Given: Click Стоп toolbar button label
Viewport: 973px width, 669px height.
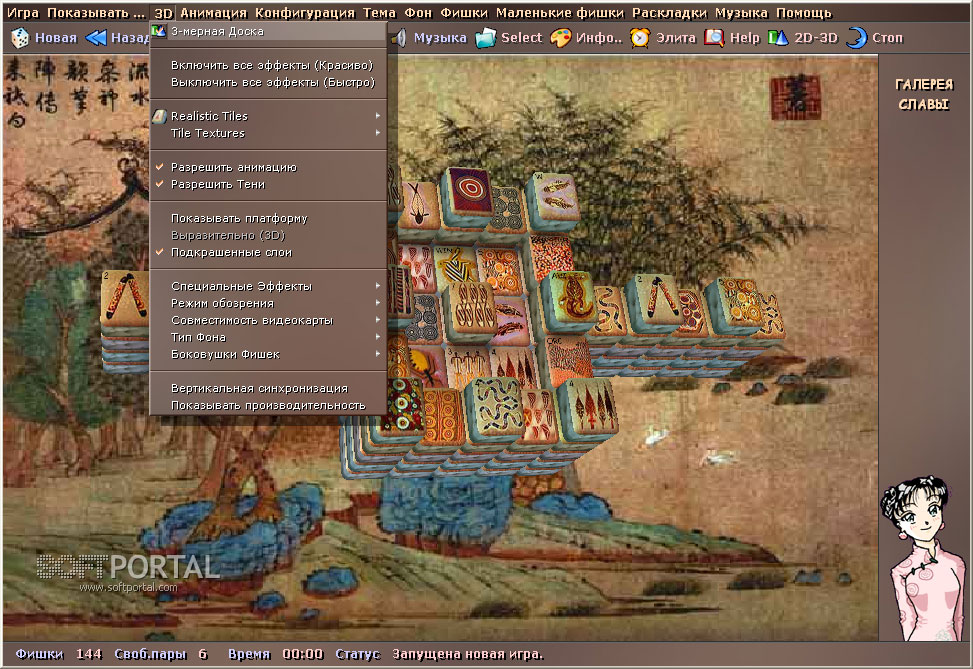Looking at the screenshot, I should (887, 38).
